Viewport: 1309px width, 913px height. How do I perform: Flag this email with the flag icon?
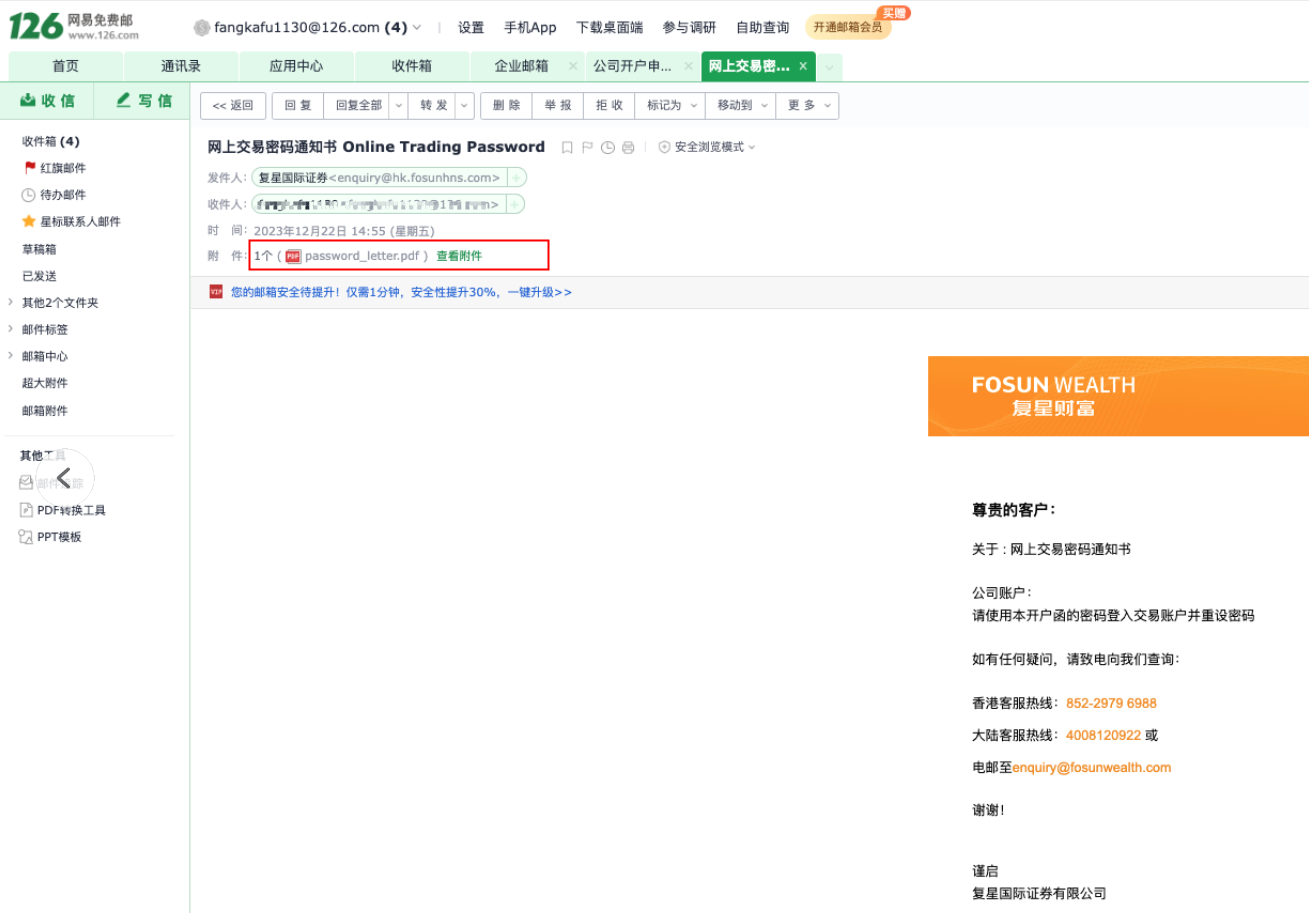point(587,148)
